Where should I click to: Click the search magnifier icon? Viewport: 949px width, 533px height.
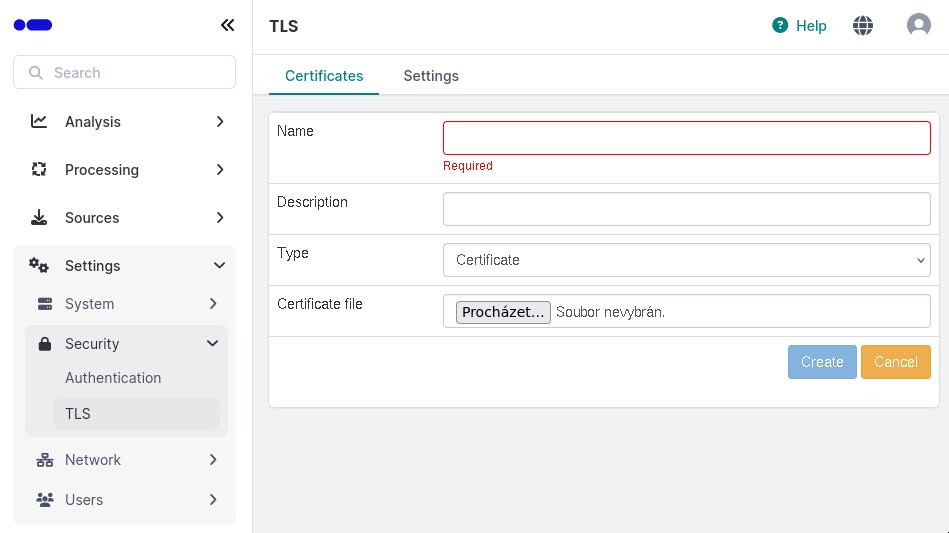click(36, 73)
